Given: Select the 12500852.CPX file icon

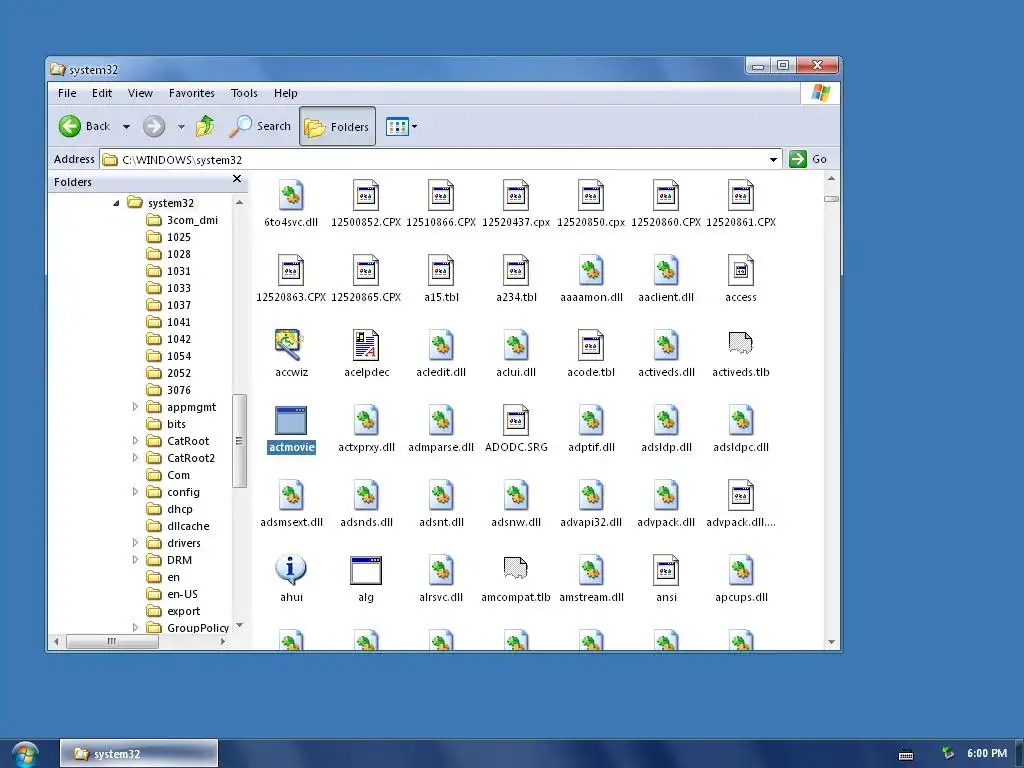Looking at the screenshot, I should pos(366,195).
